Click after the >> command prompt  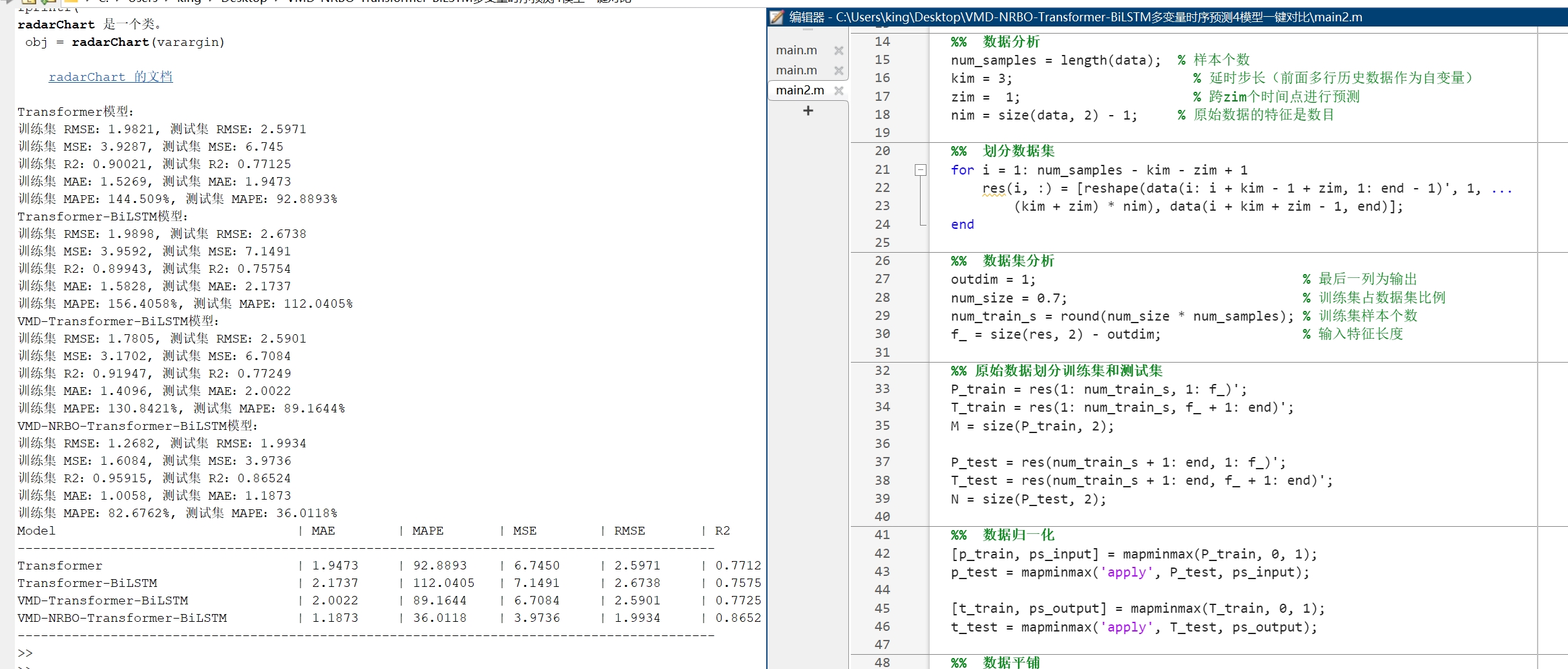coord(39,653)
